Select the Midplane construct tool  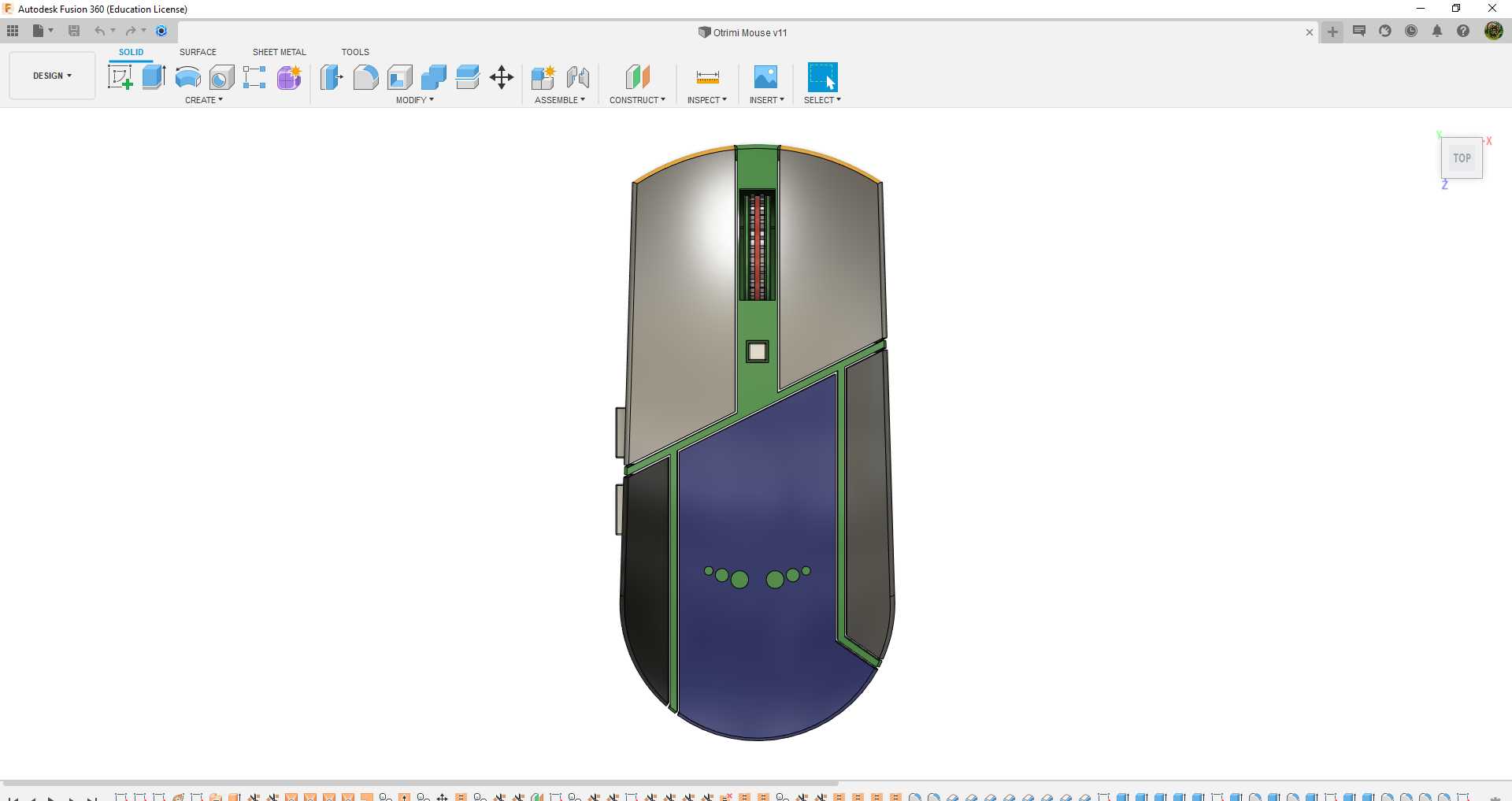click(x=638, y=77)
